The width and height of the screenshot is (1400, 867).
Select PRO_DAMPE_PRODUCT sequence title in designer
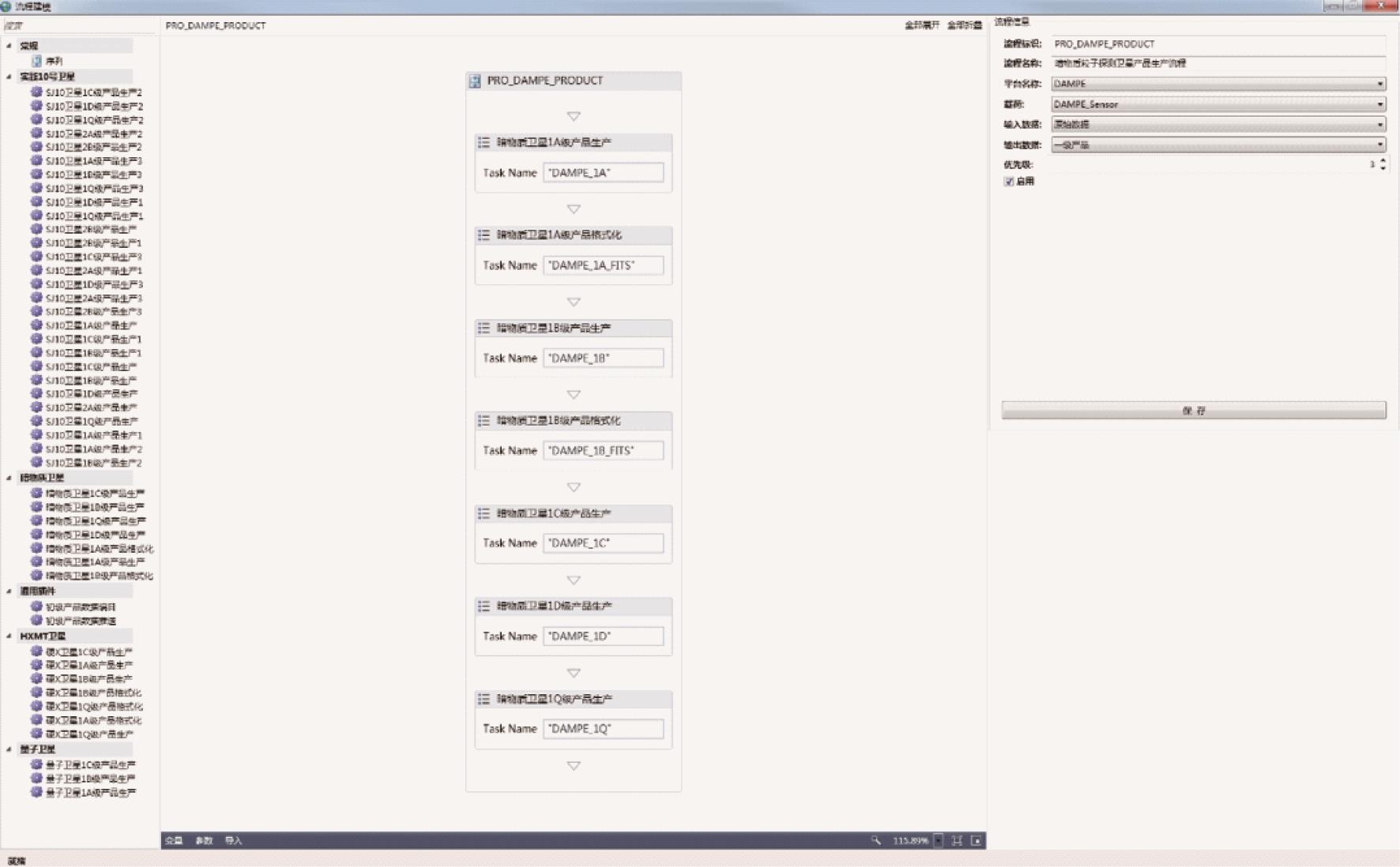(545, 81)
